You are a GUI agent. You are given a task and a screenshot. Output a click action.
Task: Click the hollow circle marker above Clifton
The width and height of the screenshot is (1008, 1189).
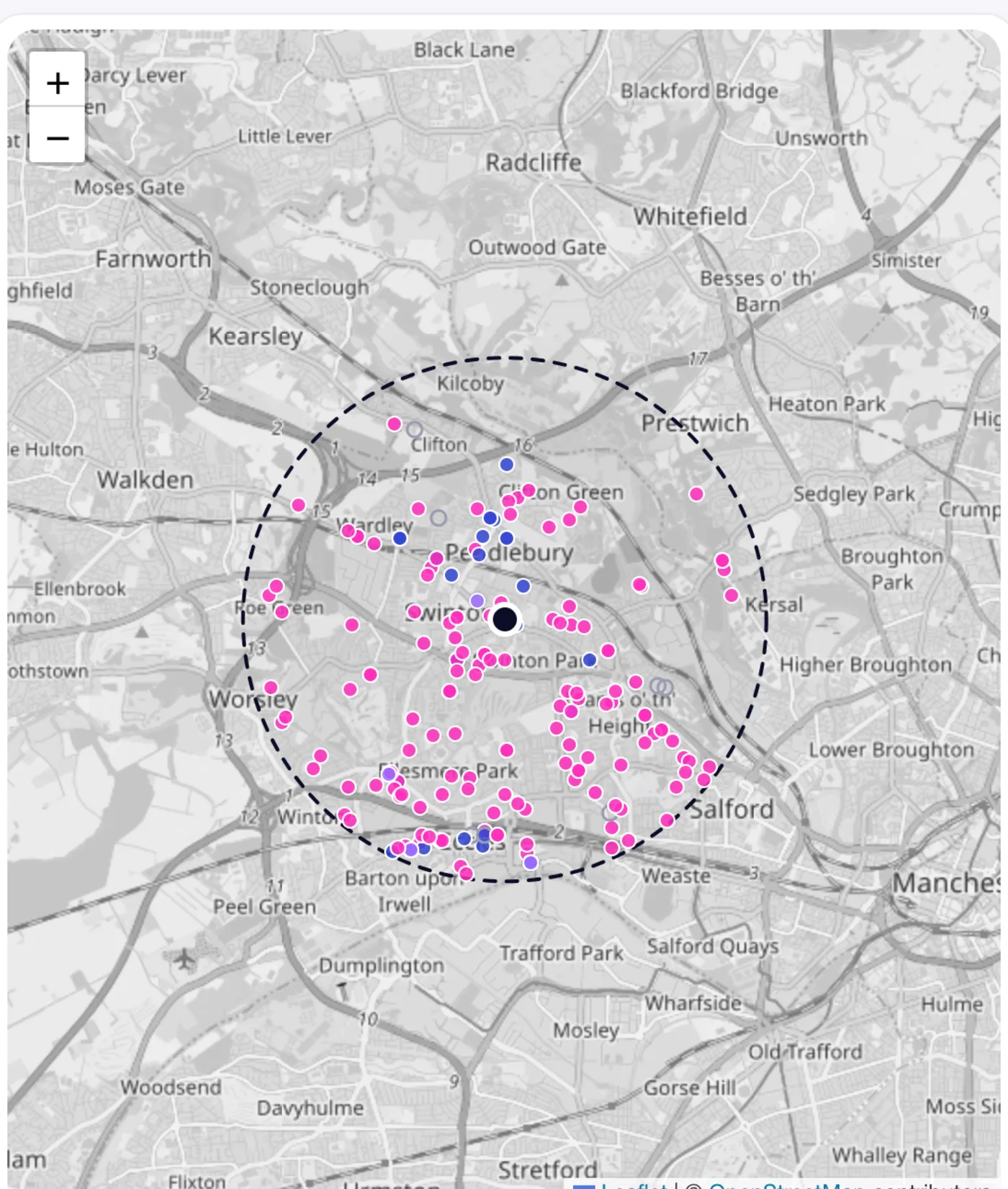pos(414,430)
